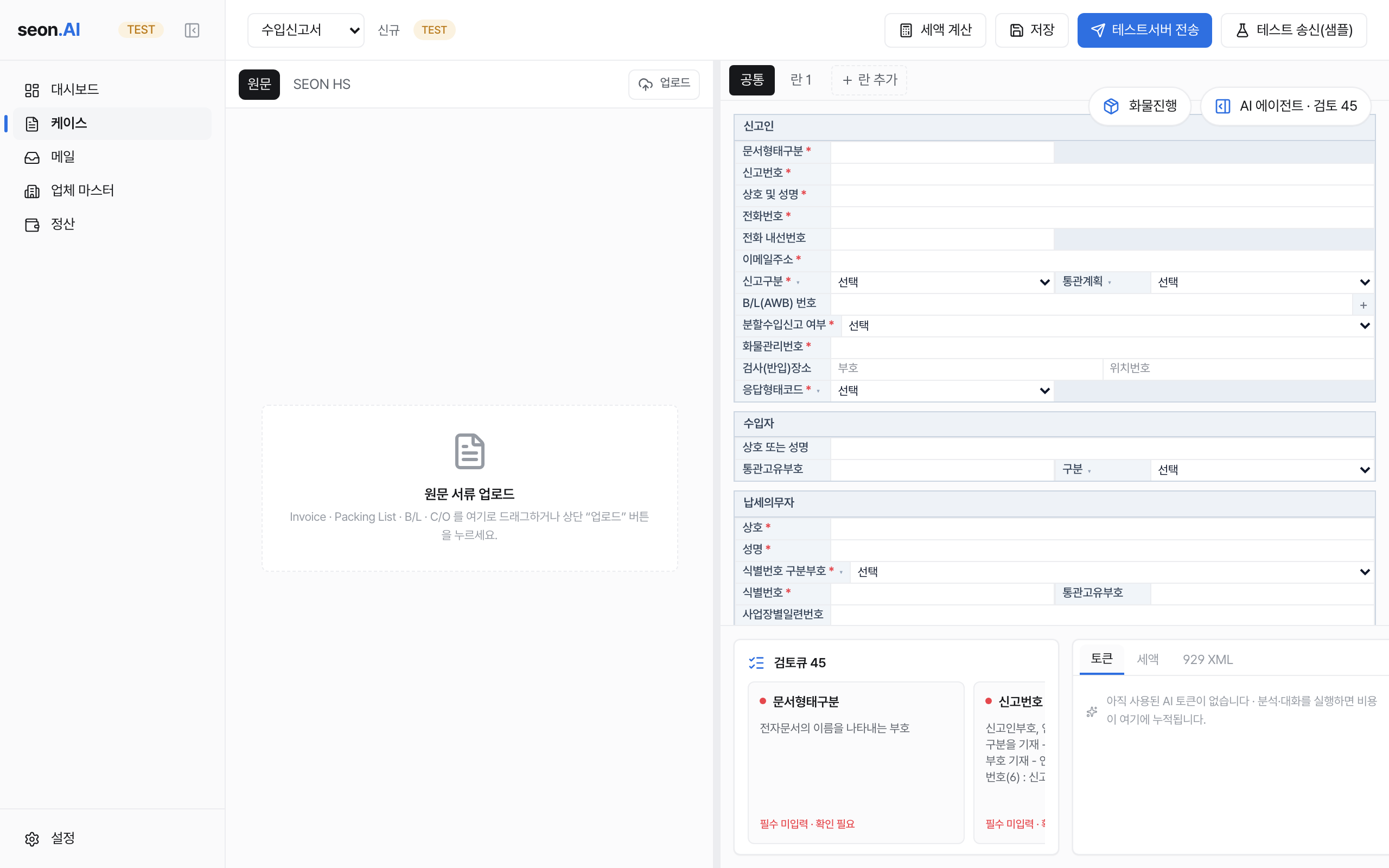Click the 테스트서버 전송 button
Viewport: 1389px width, 868px height.
[x=1144, y=30]
